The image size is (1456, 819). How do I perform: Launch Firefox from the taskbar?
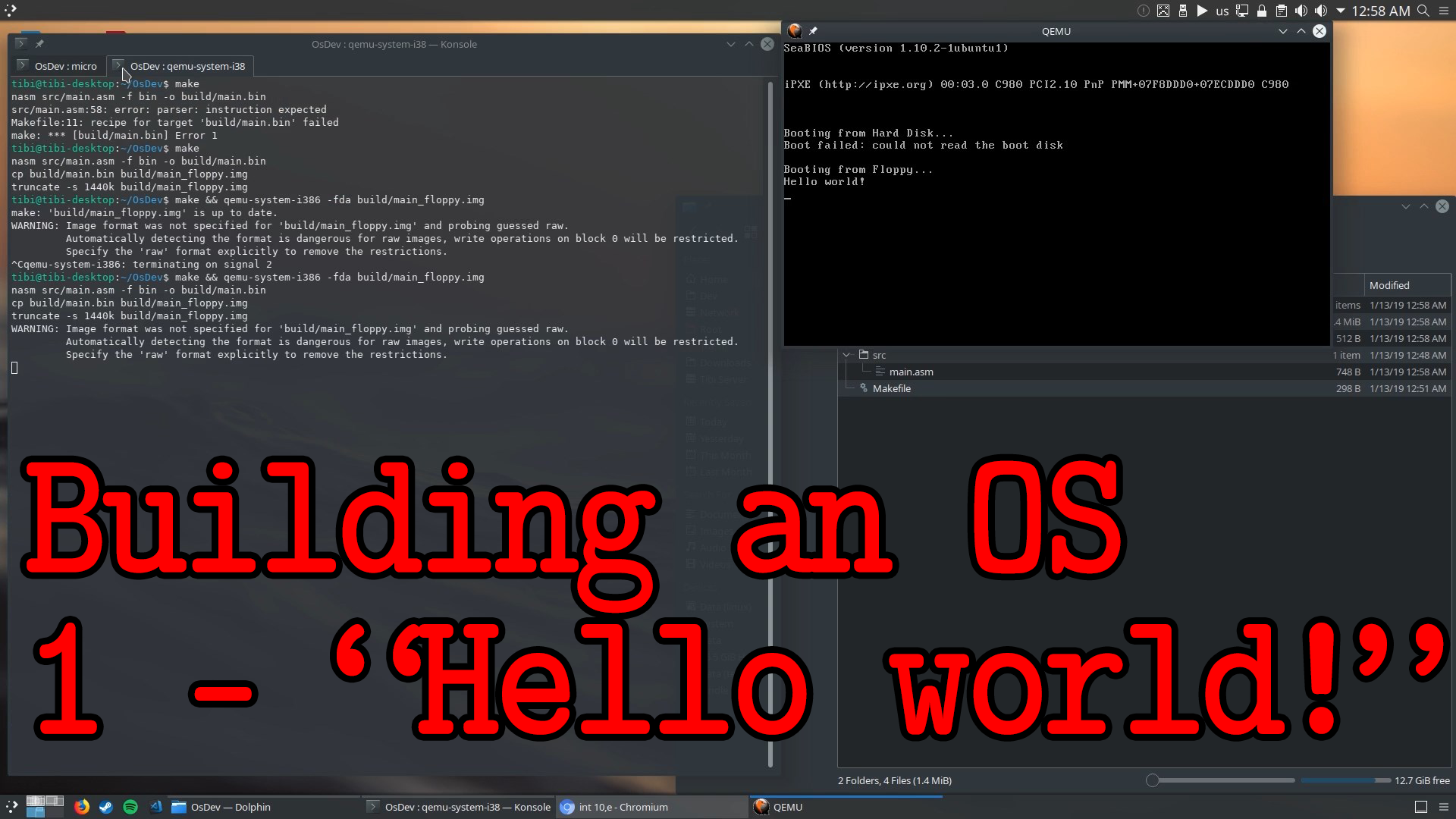tap(82, 807)
